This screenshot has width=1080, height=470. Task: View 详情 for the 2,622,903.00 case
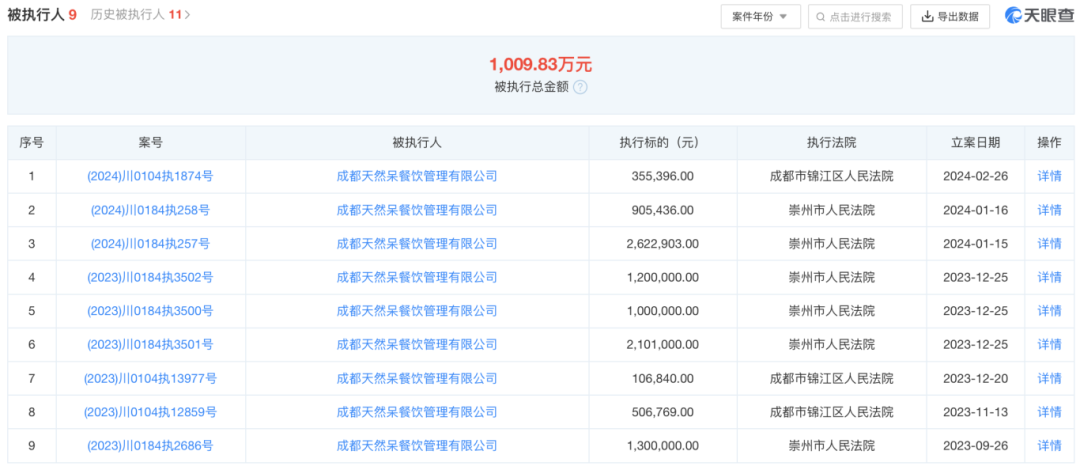(1049, 243)
